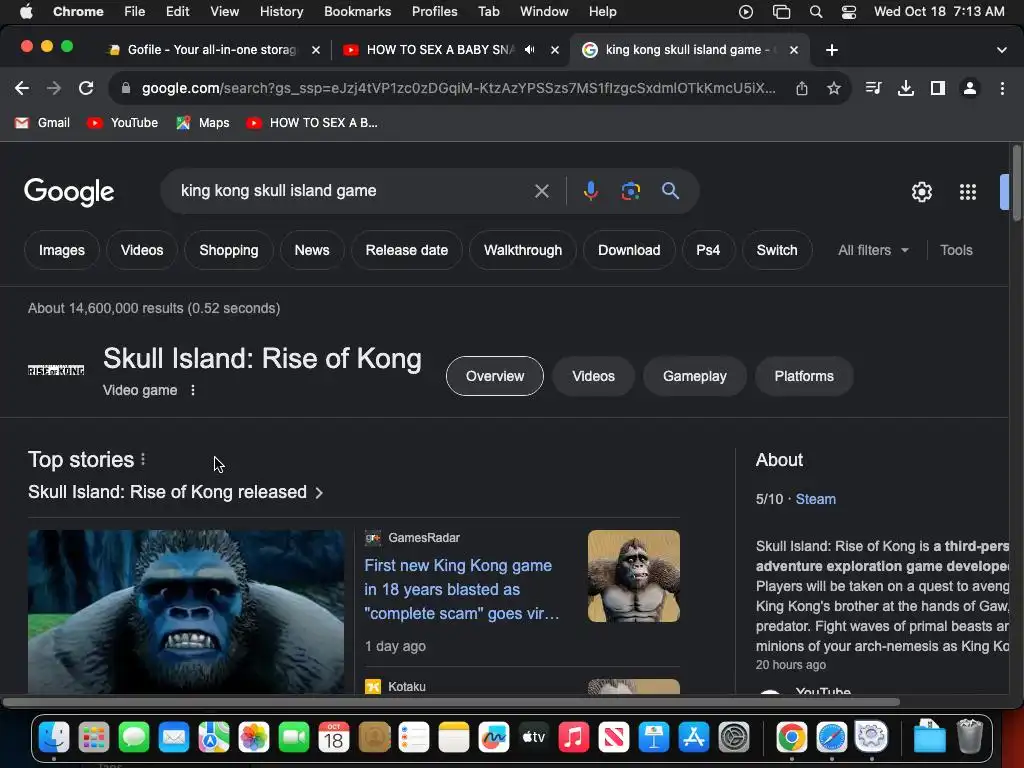Expand the tab search chevron
This screenshot has width=1024, height=768.
click(x=1002, y=50)
